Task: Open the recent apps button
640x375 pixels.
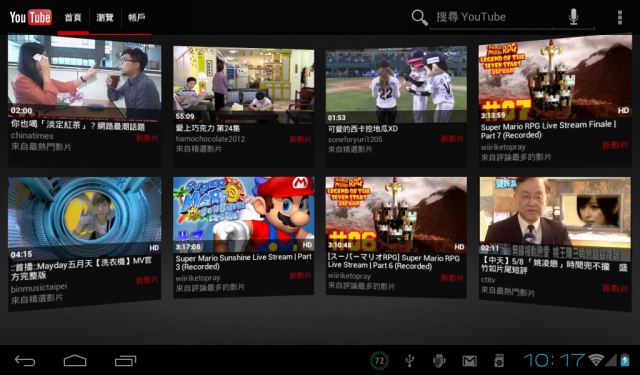Action: pos(125,361)
